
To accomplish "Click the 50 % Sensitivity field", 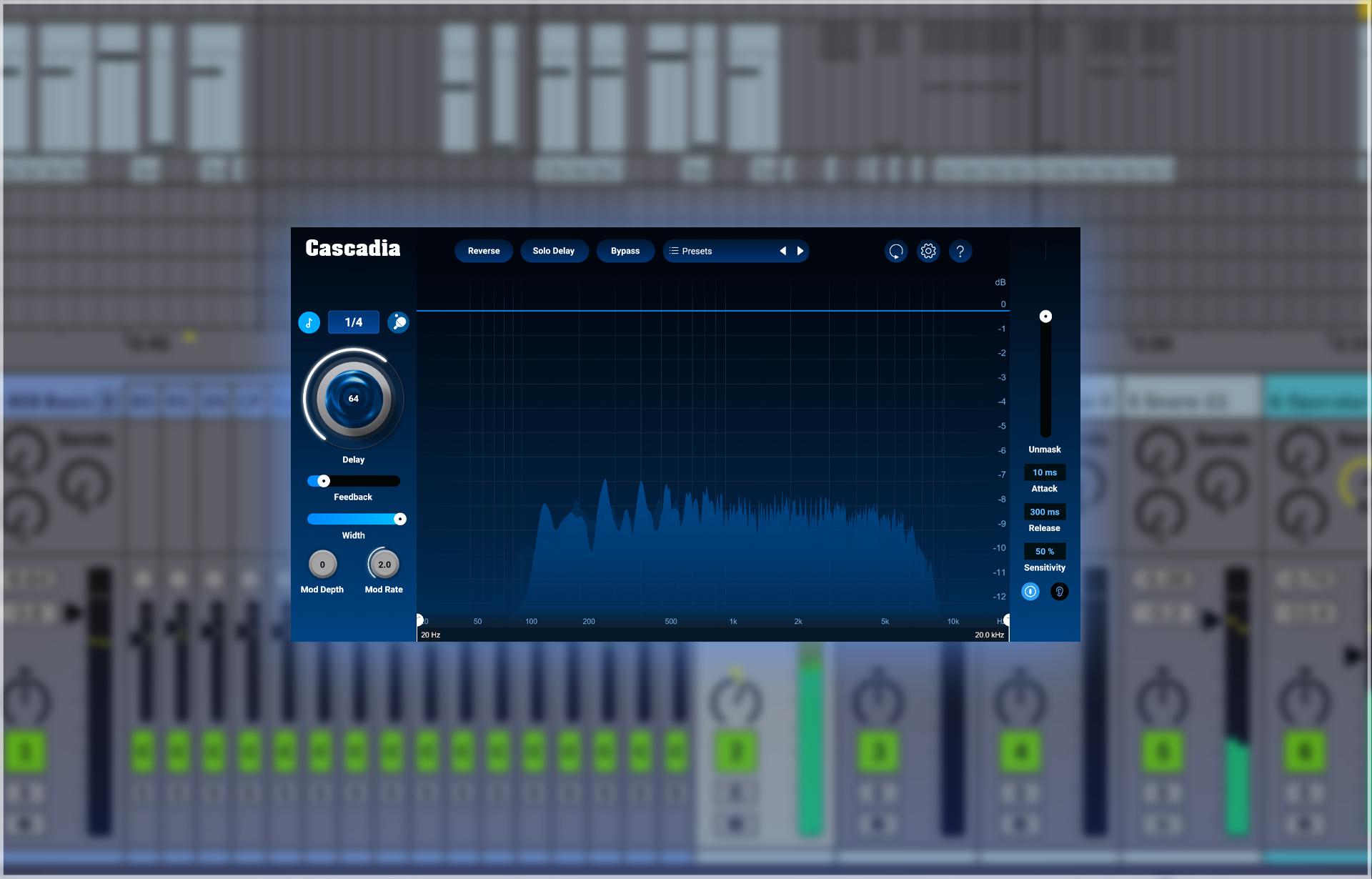I will 1045,551.
